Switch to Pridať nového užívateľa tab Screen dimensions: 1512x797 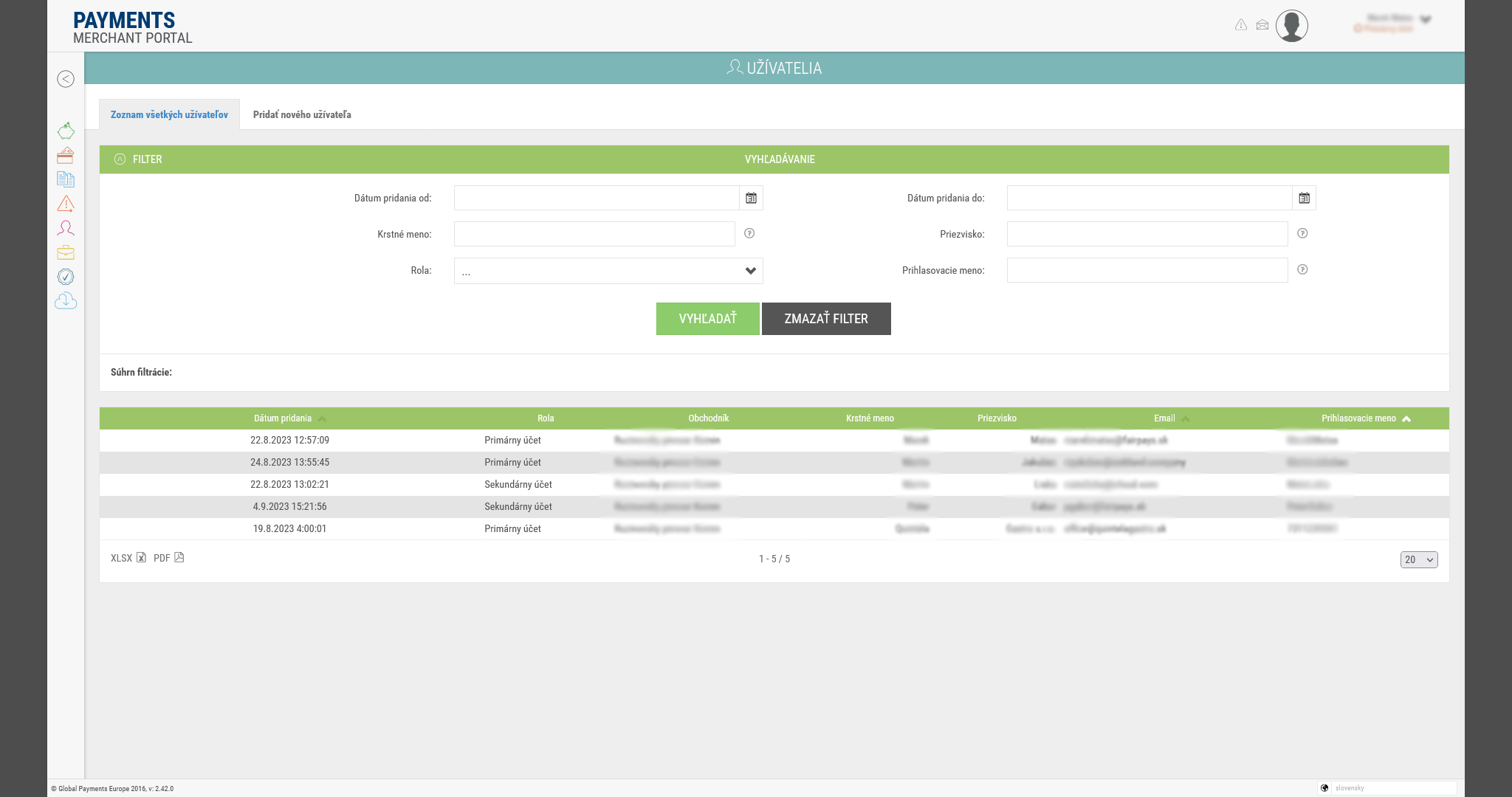coord(302,114)
